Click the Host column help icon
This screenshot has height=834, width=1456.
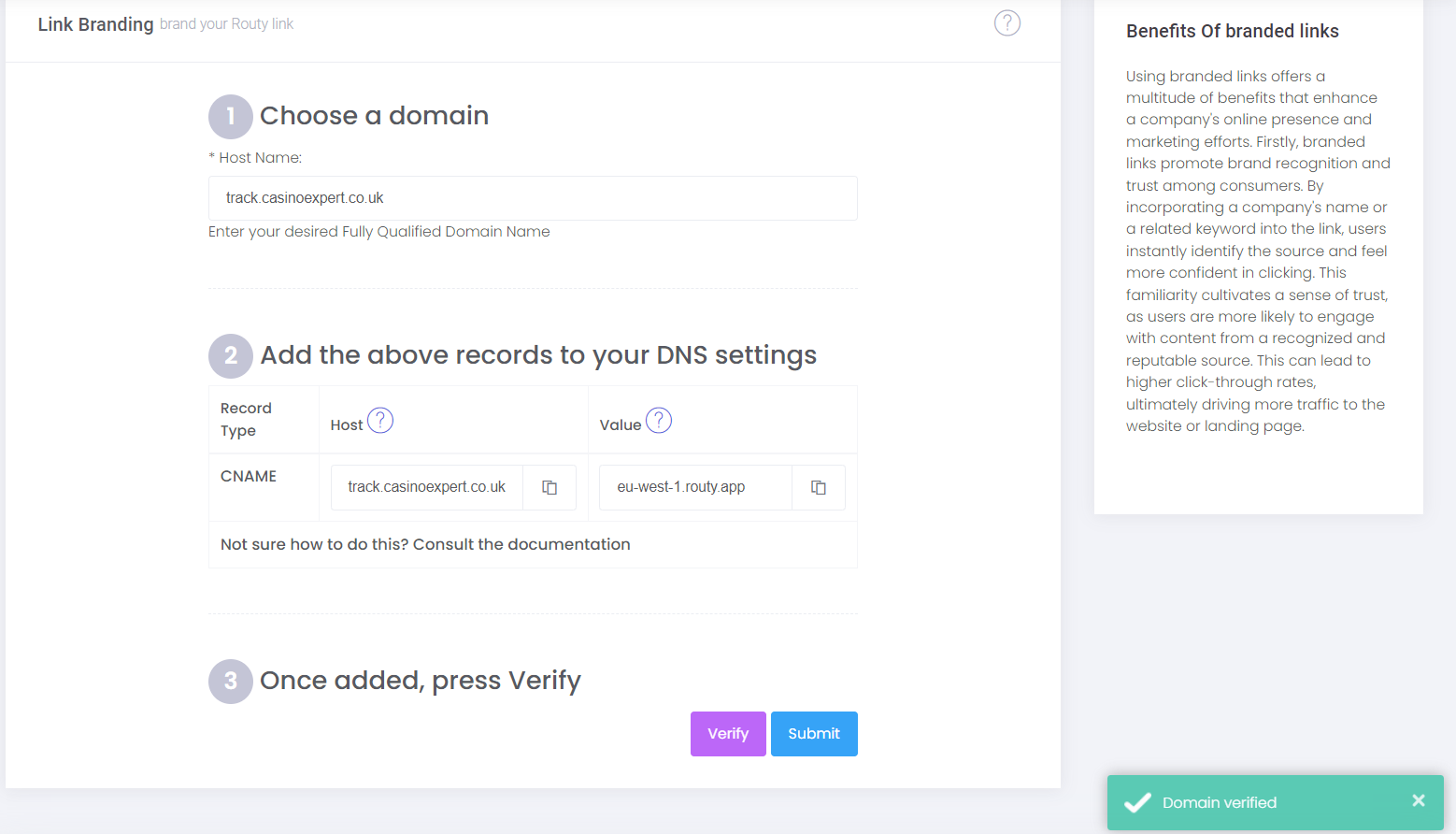coord(380,421)
